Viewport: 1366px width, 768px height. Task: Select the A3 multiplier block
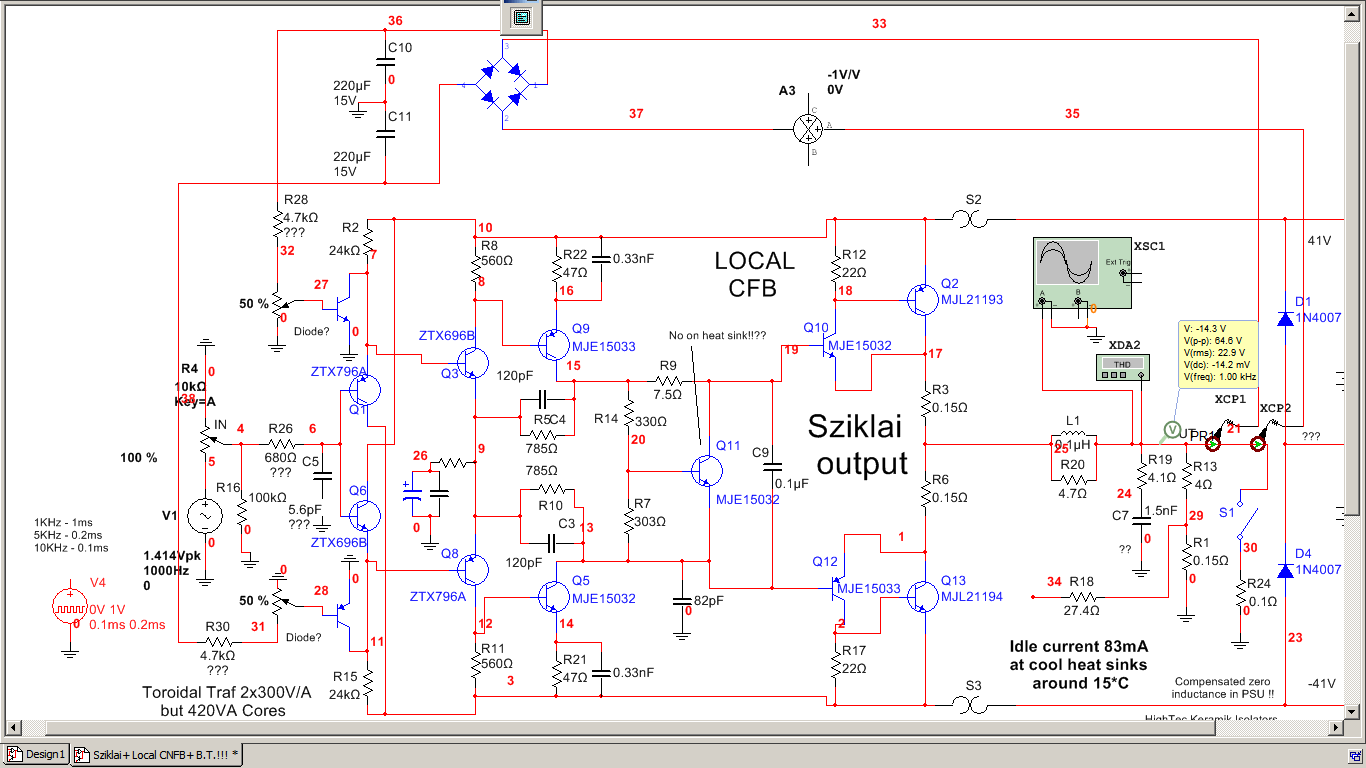(806, 128)
